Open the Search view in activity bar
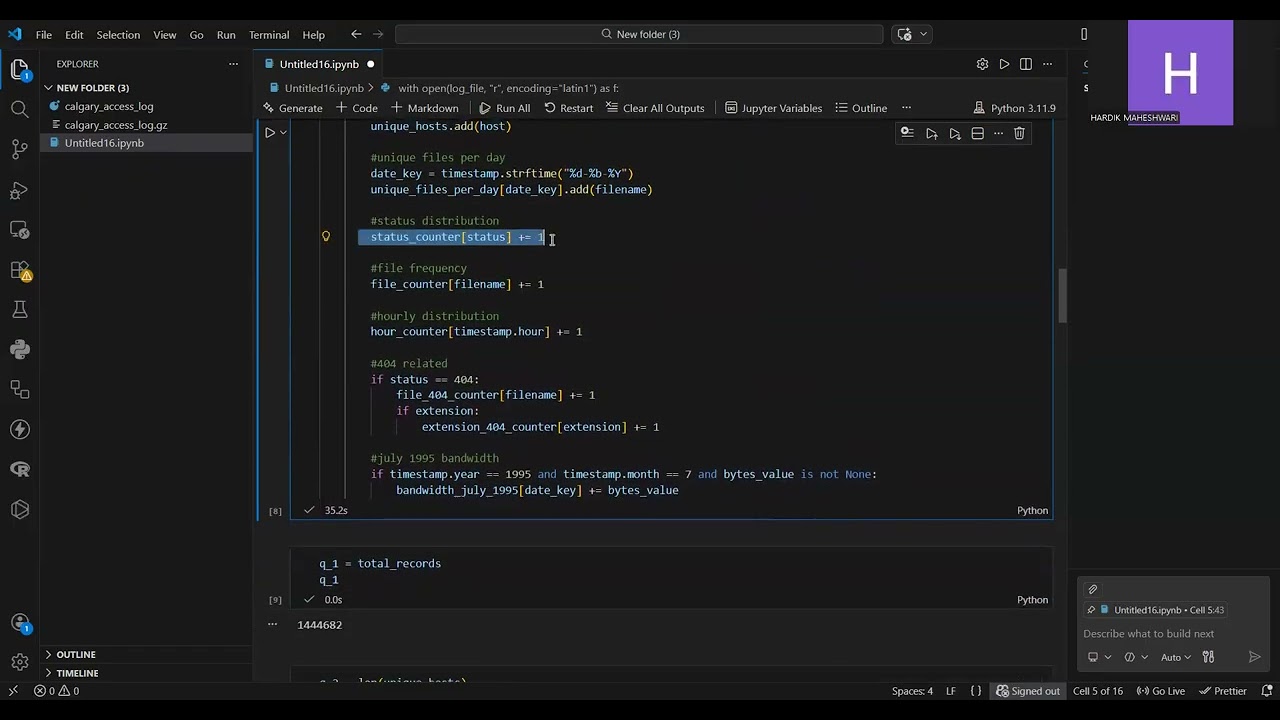The image size is (1280, 720). click(x=20, y=109)
